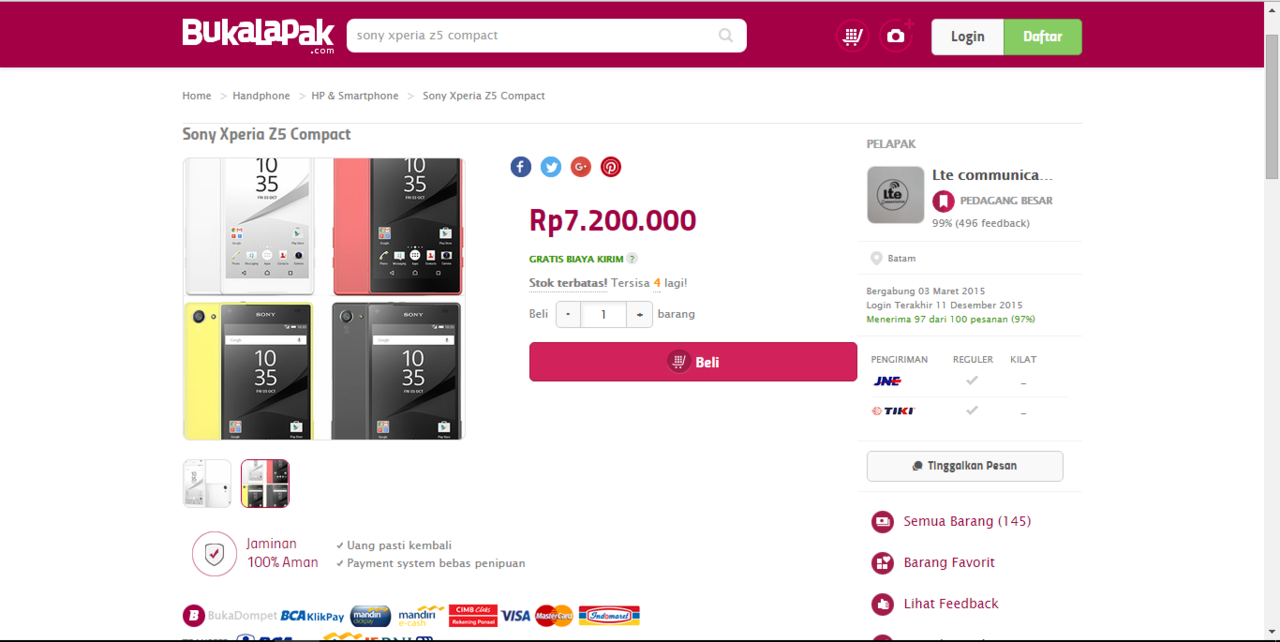Share product on Google Plus
The image size is (1280, 642).
(x=581, y=167)
